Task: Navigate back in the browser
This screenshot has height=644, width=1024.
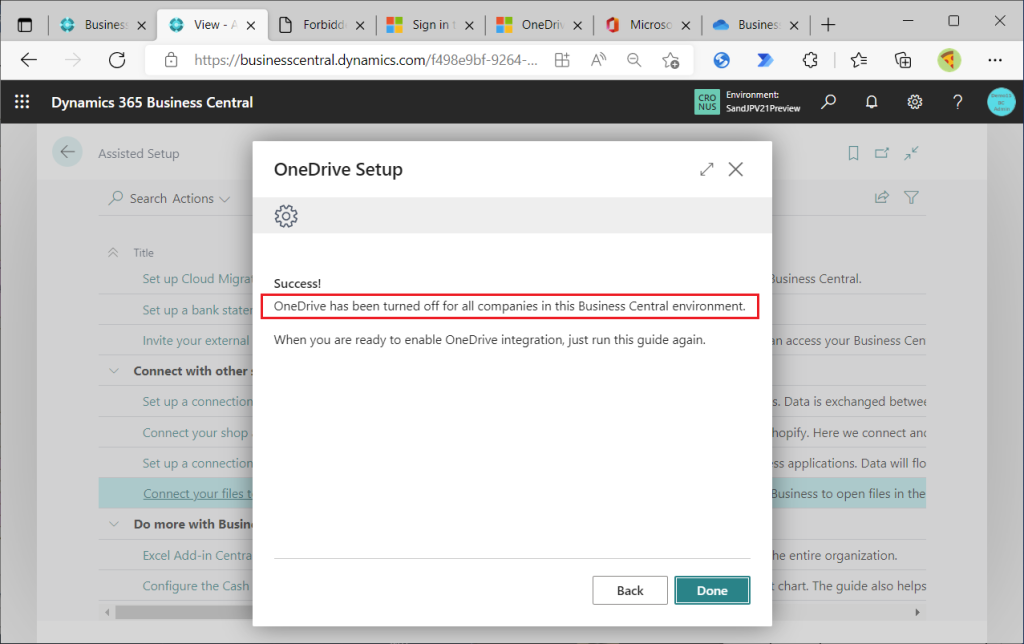Action: [29, 60]
